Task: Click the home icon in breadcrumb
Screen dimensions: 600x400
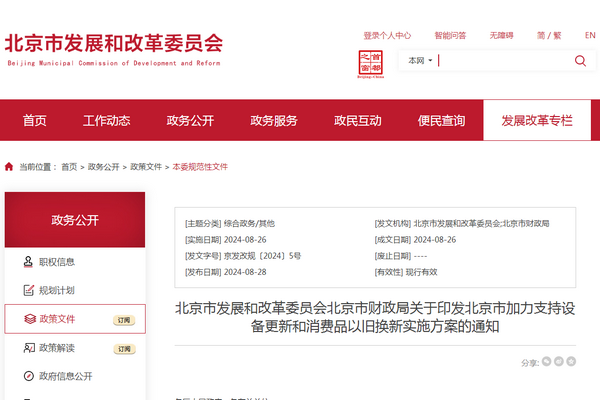Action: tap(9, 167)
